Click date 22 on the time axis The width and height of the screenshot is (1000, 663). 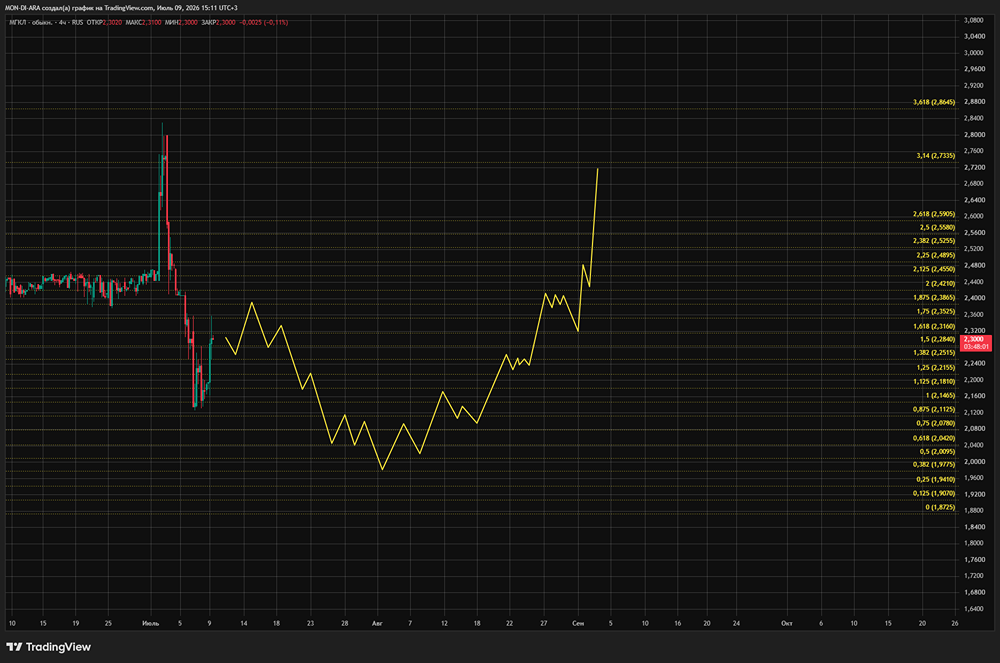tap(509, 623)
